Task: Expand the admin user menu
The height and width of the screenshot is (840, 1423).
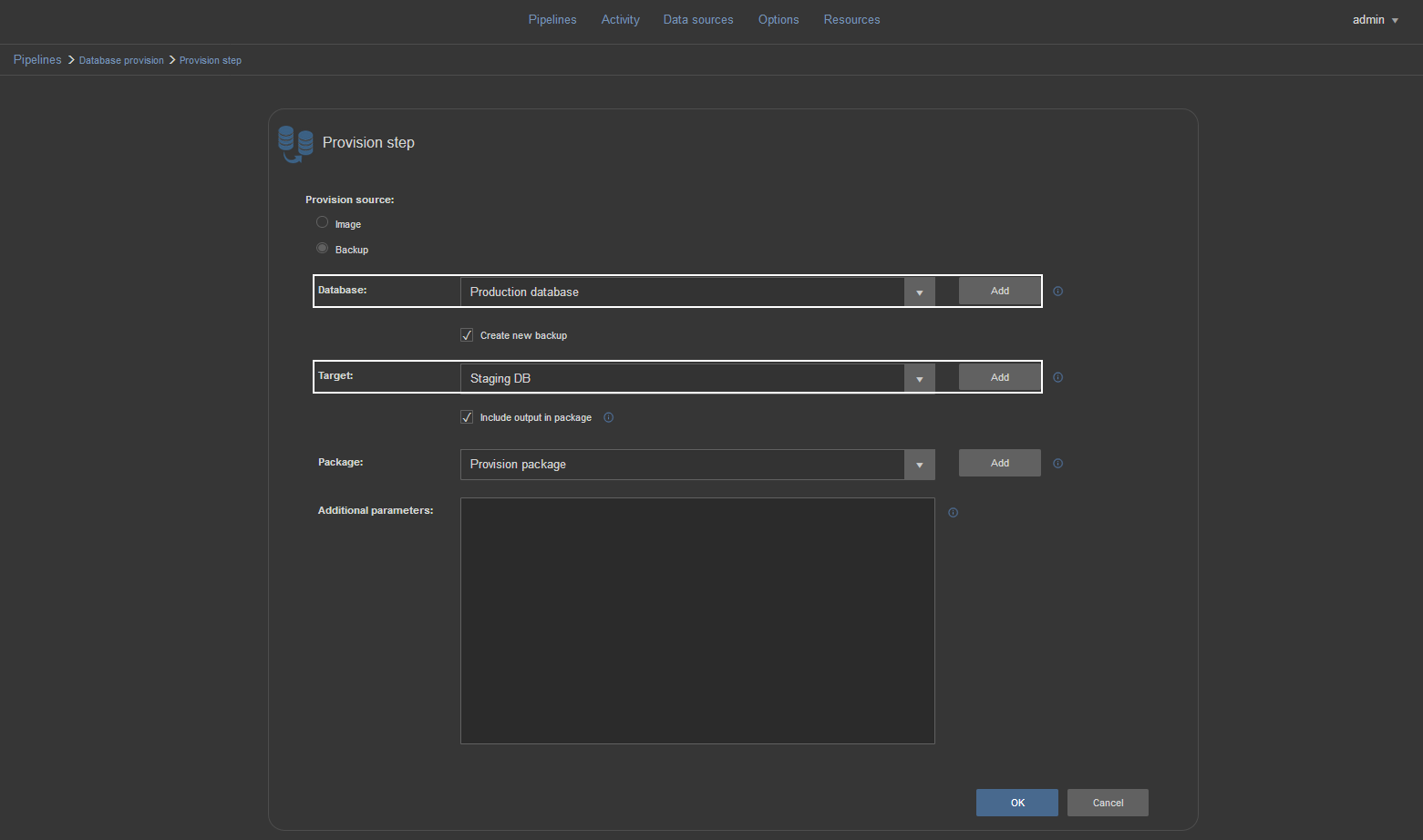Action: pyautogui.click(x=1375, y=20)
